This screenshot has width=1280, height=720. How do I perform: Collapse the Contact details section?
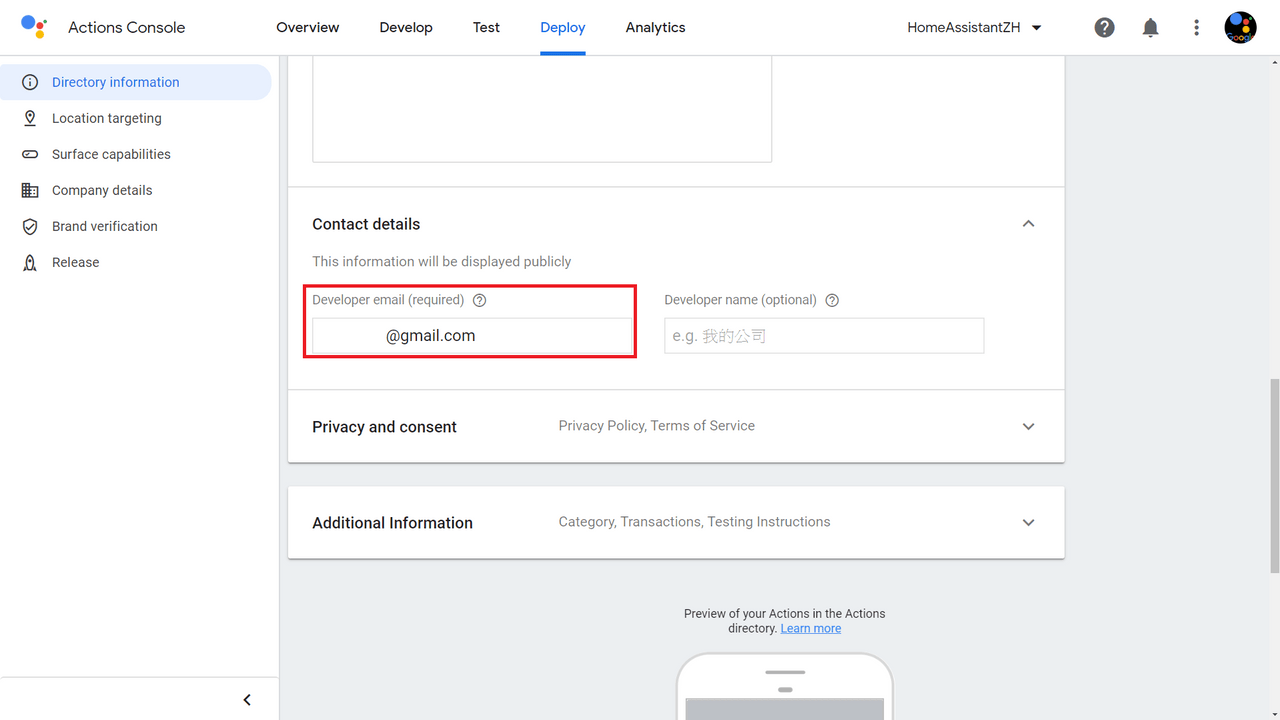click(1028, 224)
